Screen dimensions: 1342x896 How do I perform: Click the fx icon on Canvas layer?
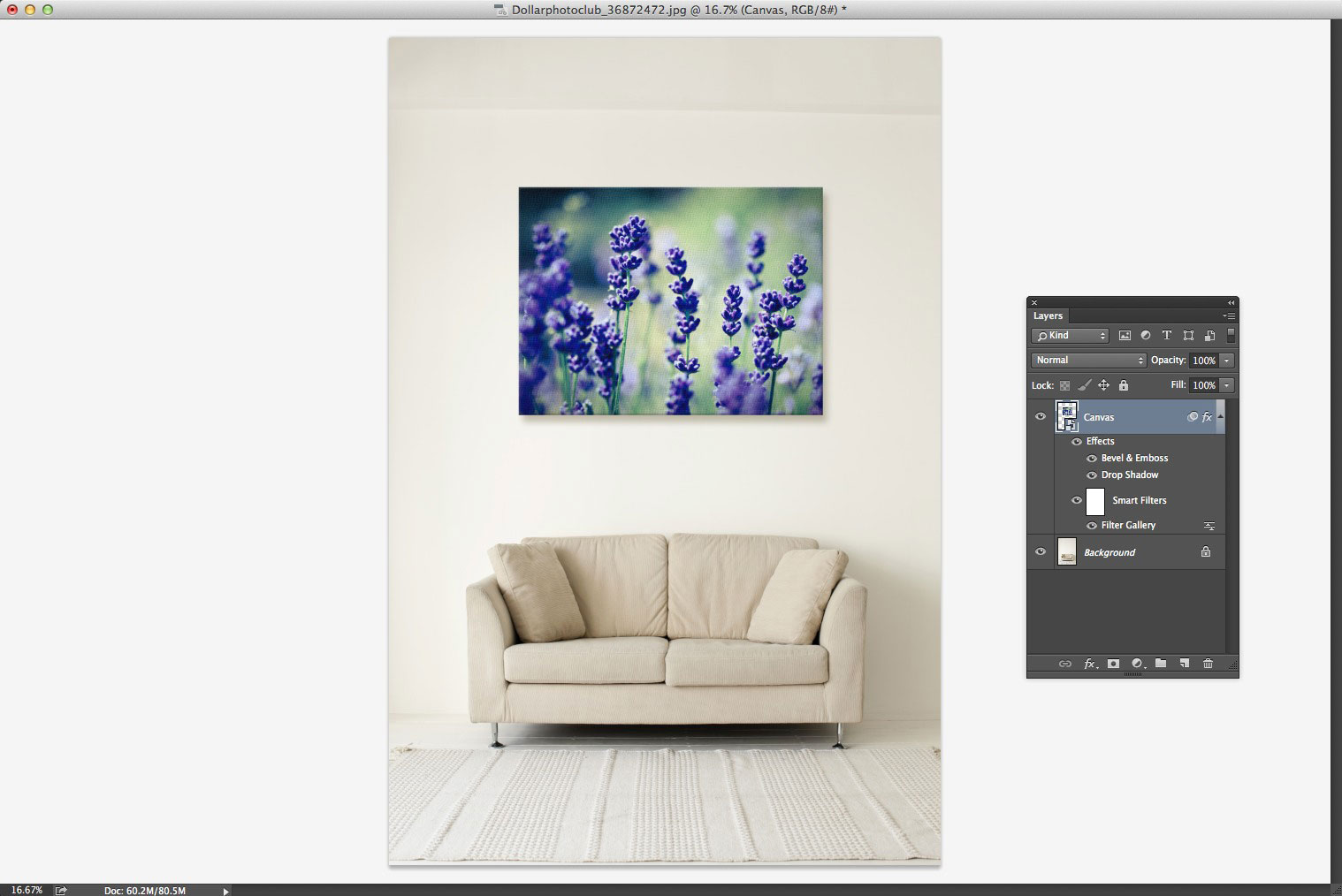click(x=1207, y=417)
